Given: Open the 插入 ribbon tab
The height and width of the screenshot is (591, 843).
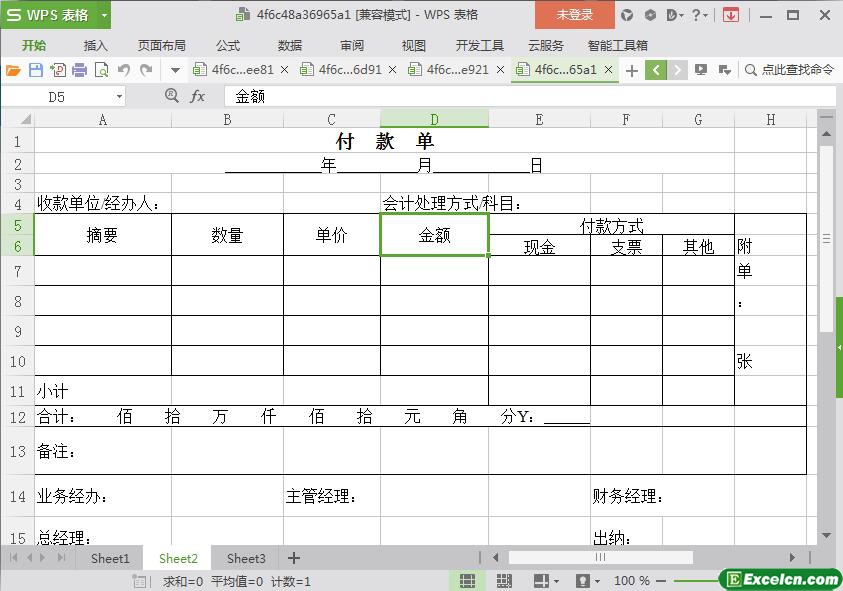Looking at the screenshot, I should [x=96, y=46].
